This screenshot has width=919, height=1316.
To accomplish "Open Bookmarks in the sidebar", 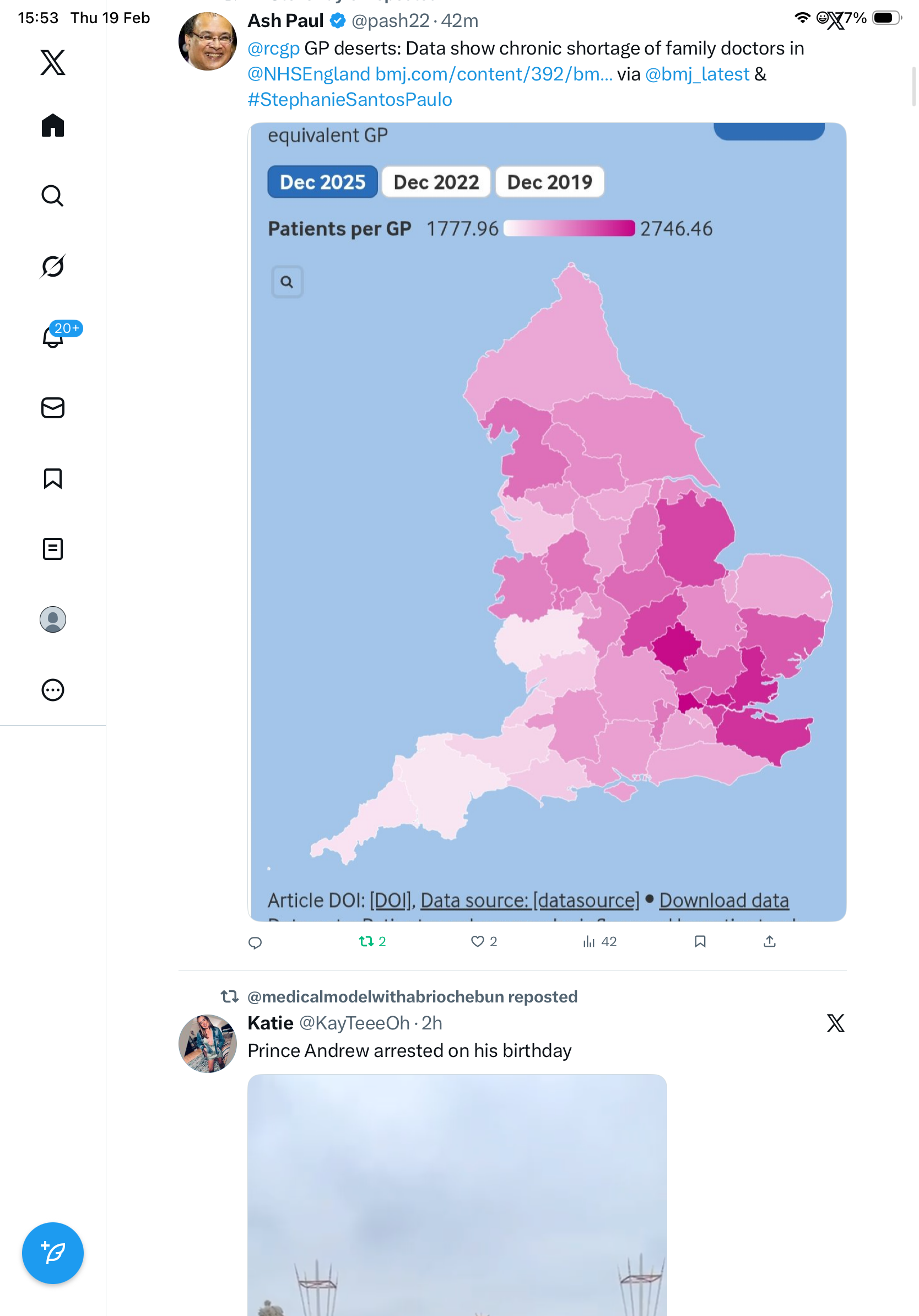I will (x=53, y=478).
